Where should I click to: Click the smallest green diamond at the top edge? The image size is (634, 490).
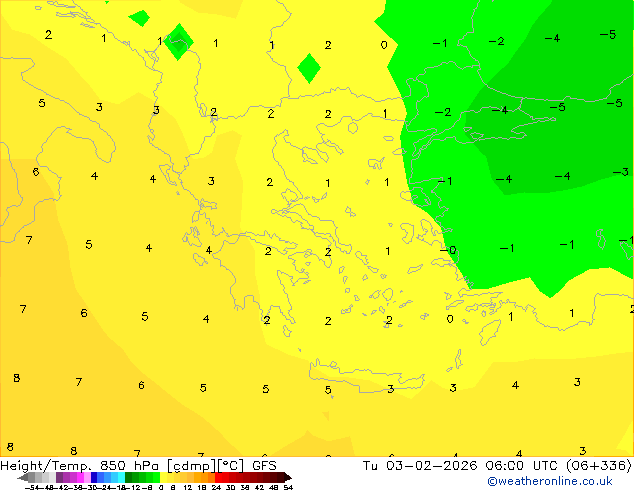[x=140, y=17]
